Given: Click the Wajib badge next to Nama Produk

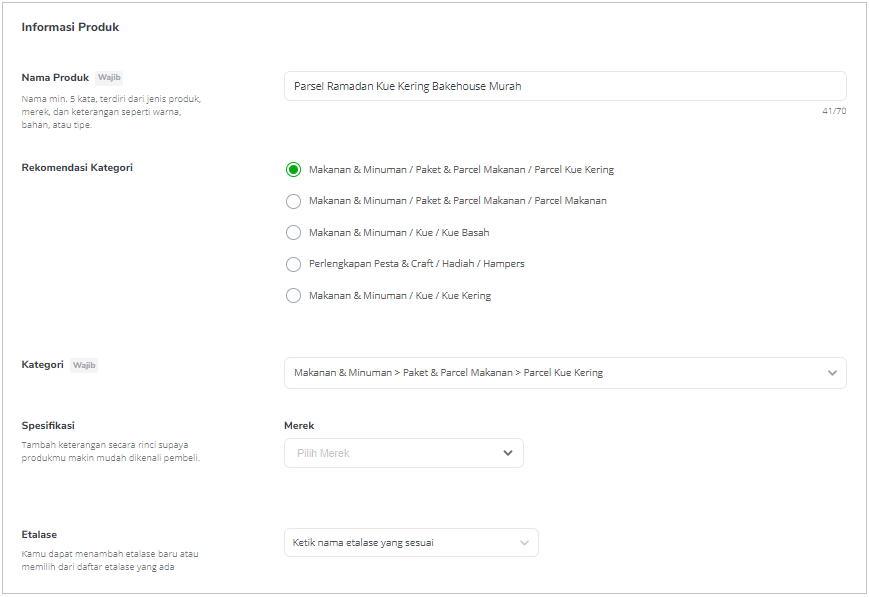Looking at the screenshot, I should (109, 77).
